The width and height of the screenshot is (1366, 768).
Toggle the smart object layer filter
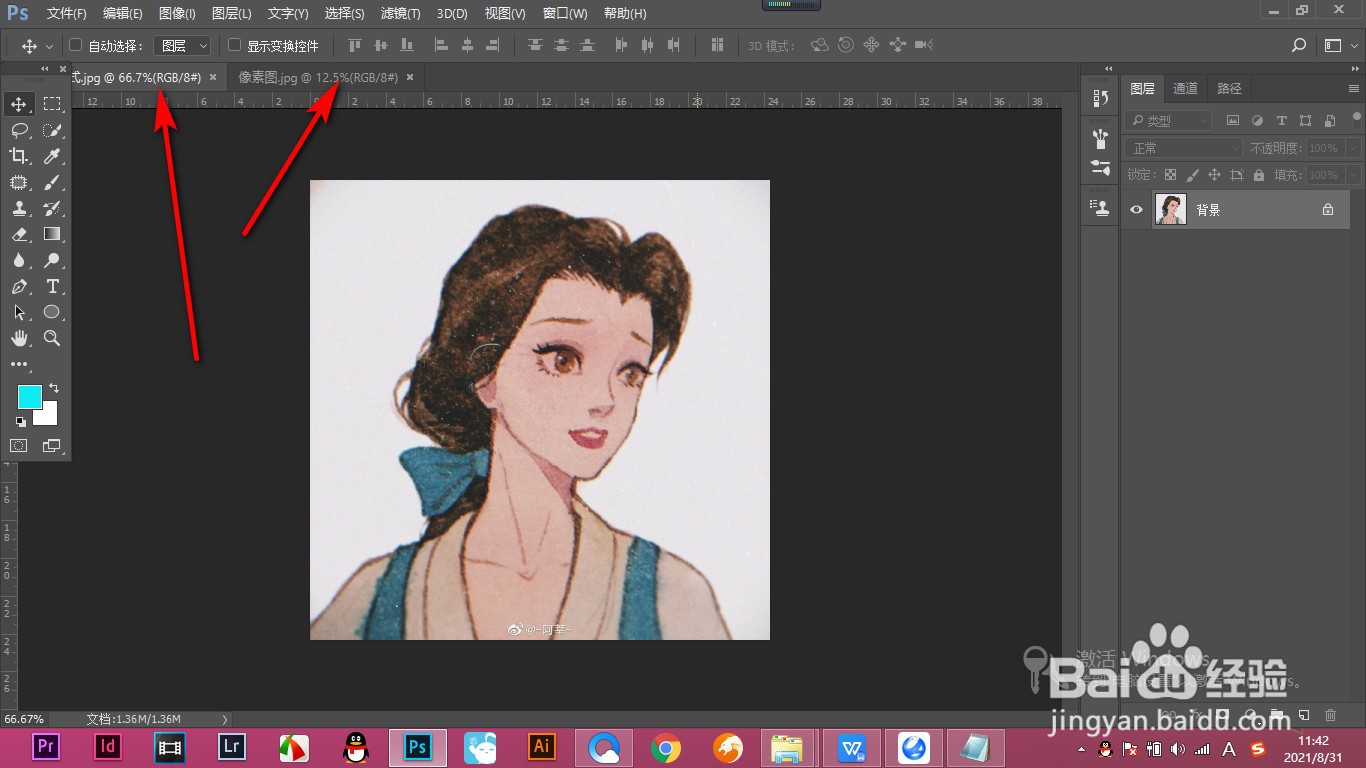click(x=1329, y=120)
